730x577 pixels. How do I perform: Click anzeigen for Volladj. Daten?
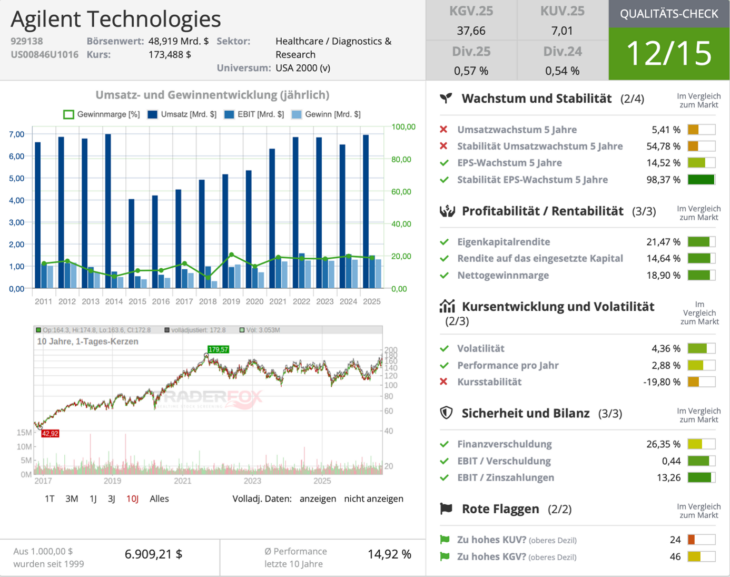click(x=318, y=499)
